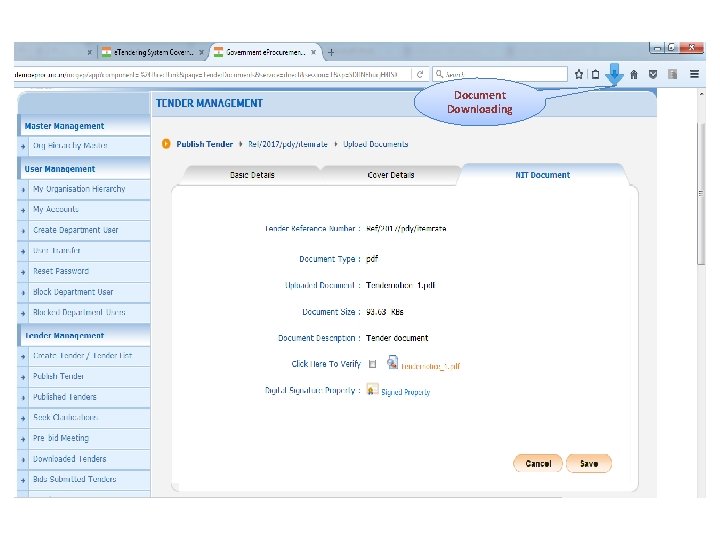The height and width of the screenshot is (540, 720).
Task: Click the PDF file icon next to verify checkbox
Action: click(392, 362)
